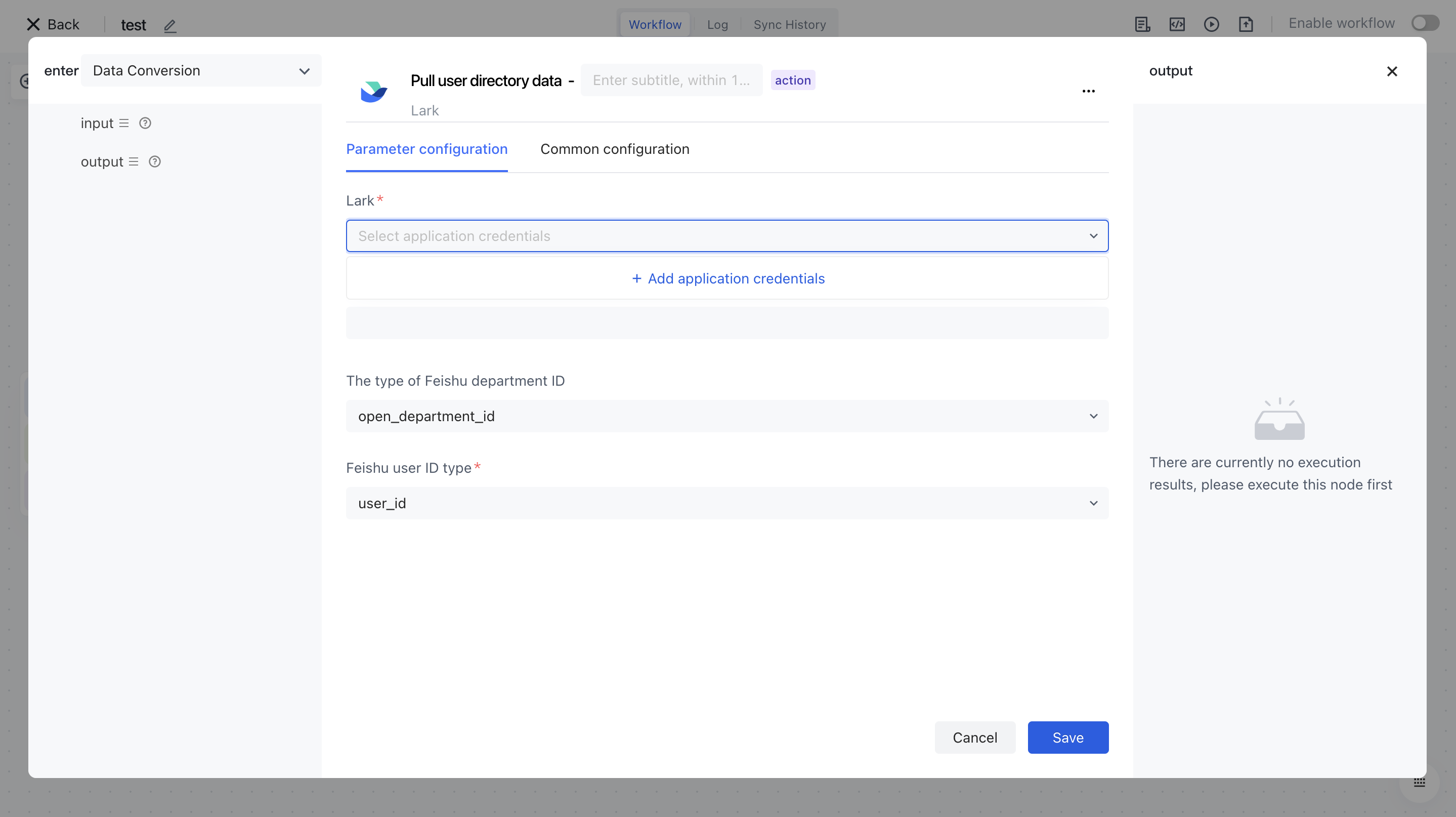The width and height of the screenshot is (1456, 817).
Task: Click the code view icon in top toolbar
Action: pos(1177,24)
